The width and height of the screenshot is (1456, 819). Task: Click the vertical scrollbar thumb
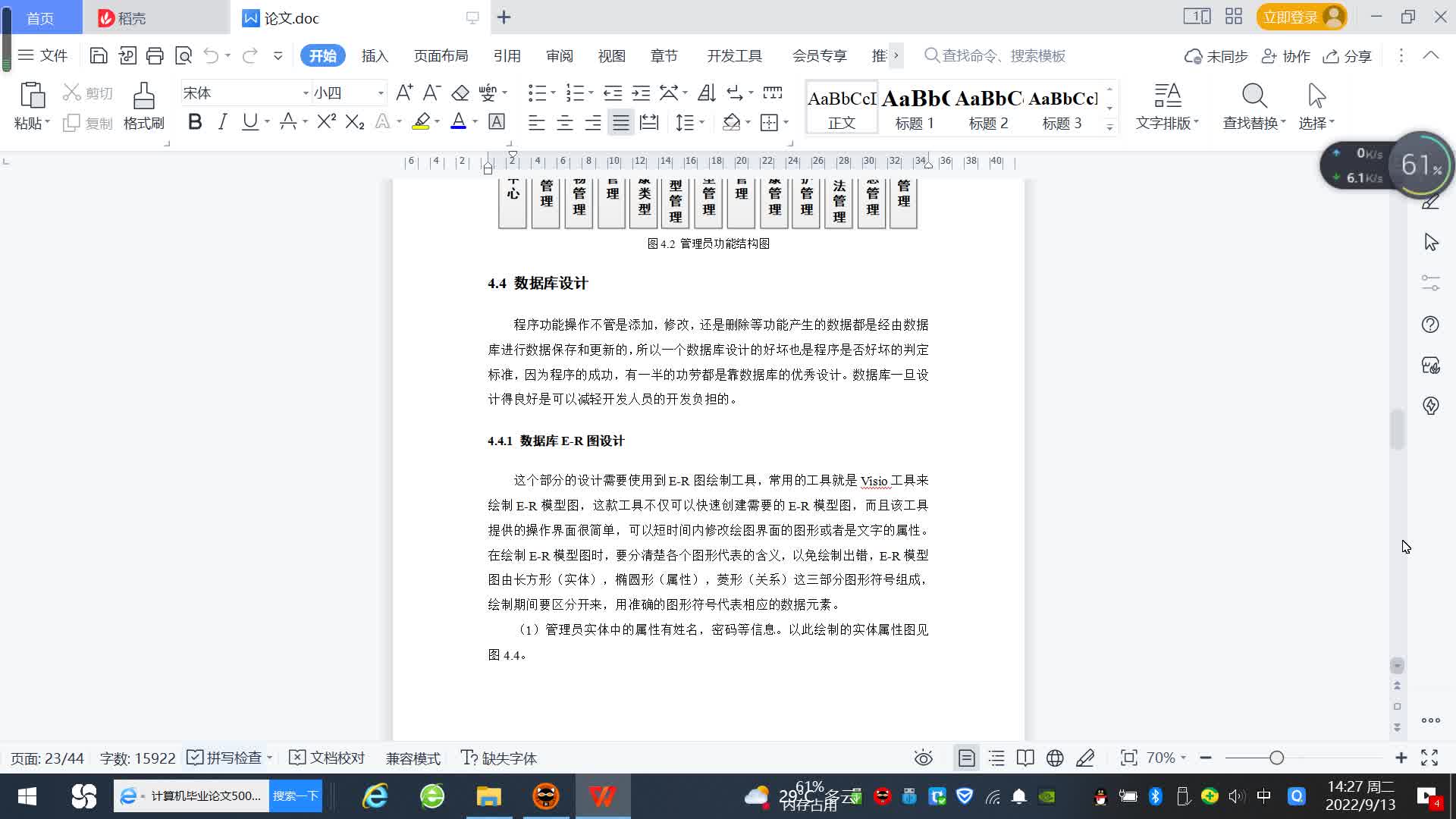1397,430
